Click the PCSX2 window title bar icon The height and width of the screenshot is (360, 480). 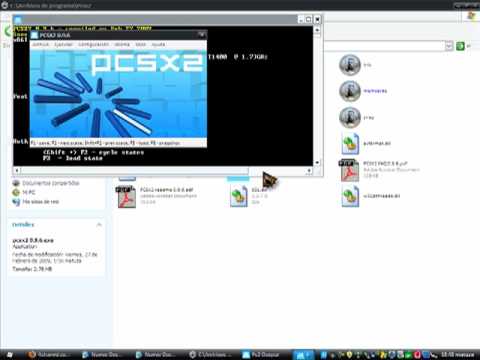(x=34, y=35)
